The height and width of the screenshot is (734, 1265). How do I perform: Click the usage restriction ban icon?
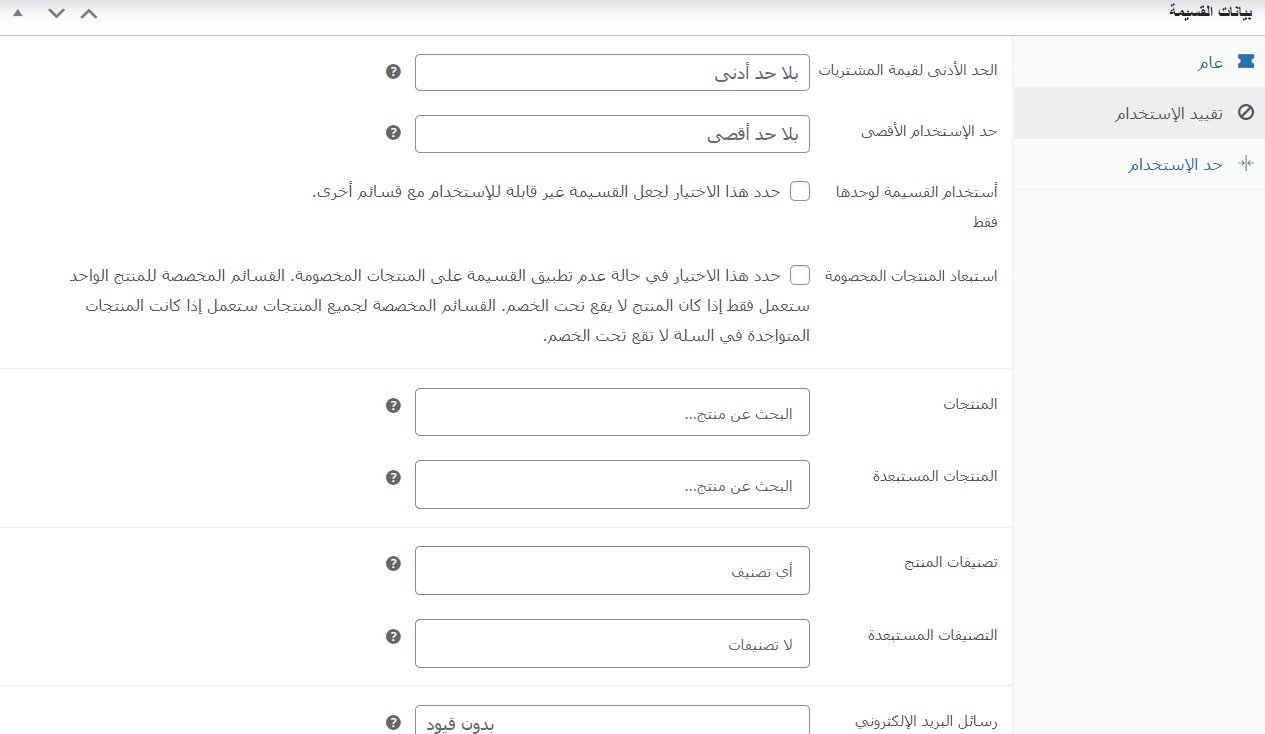point(1245,113)
